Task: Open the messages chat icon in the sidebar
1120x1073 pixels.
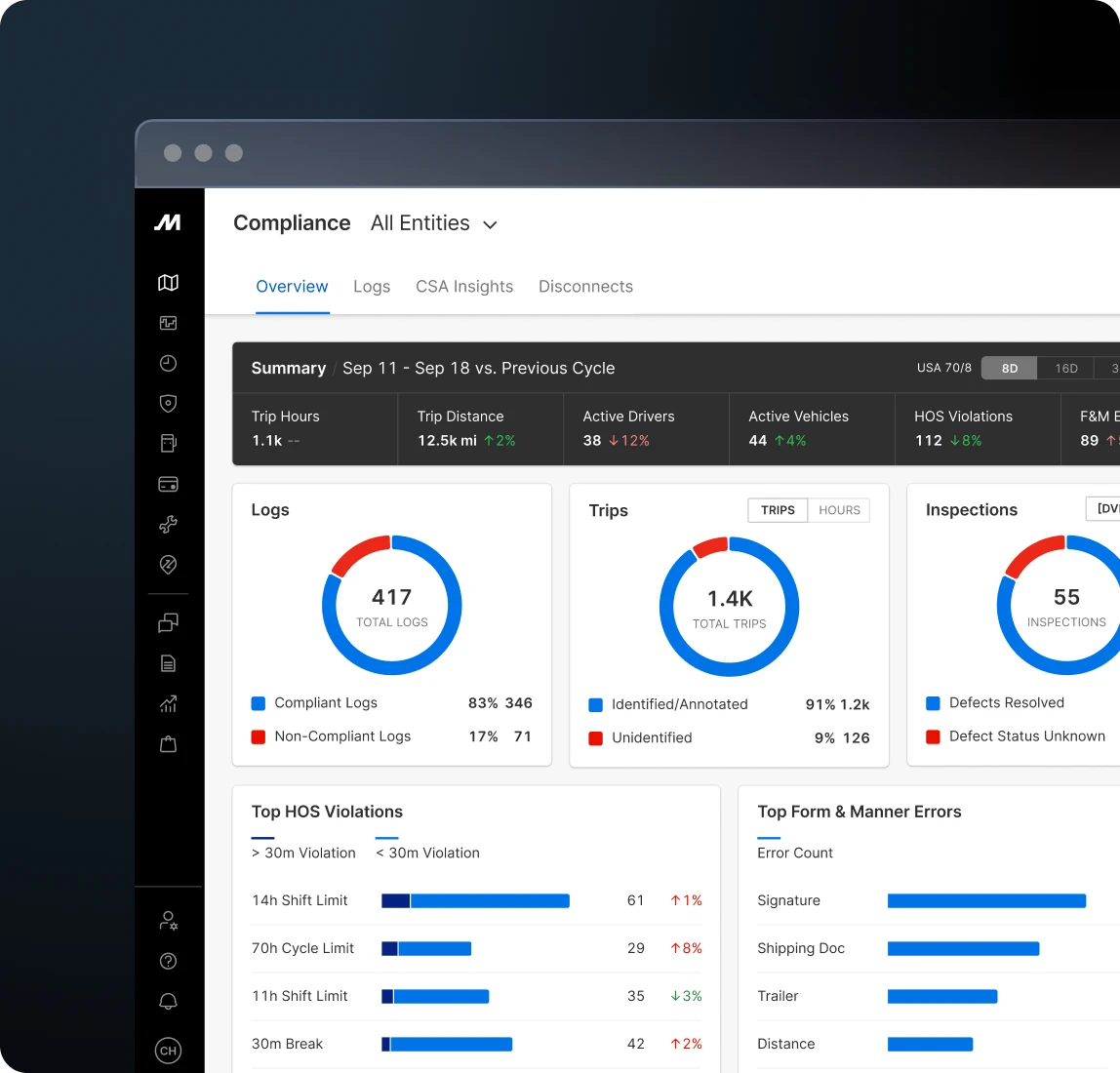Action: (168, 622)
